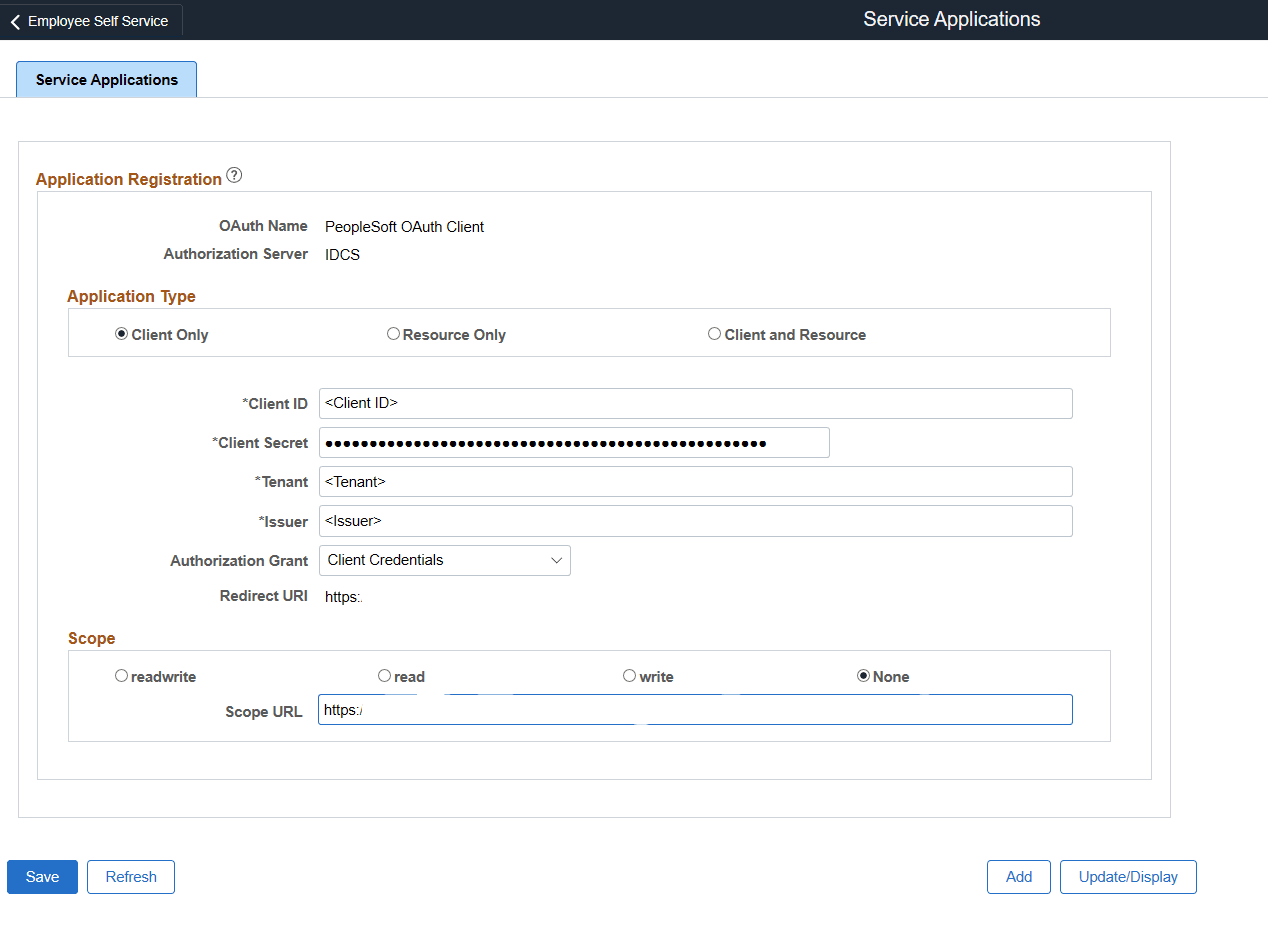
Task: Switch to the Service Applications tab
Action: (x=106, y=79)
